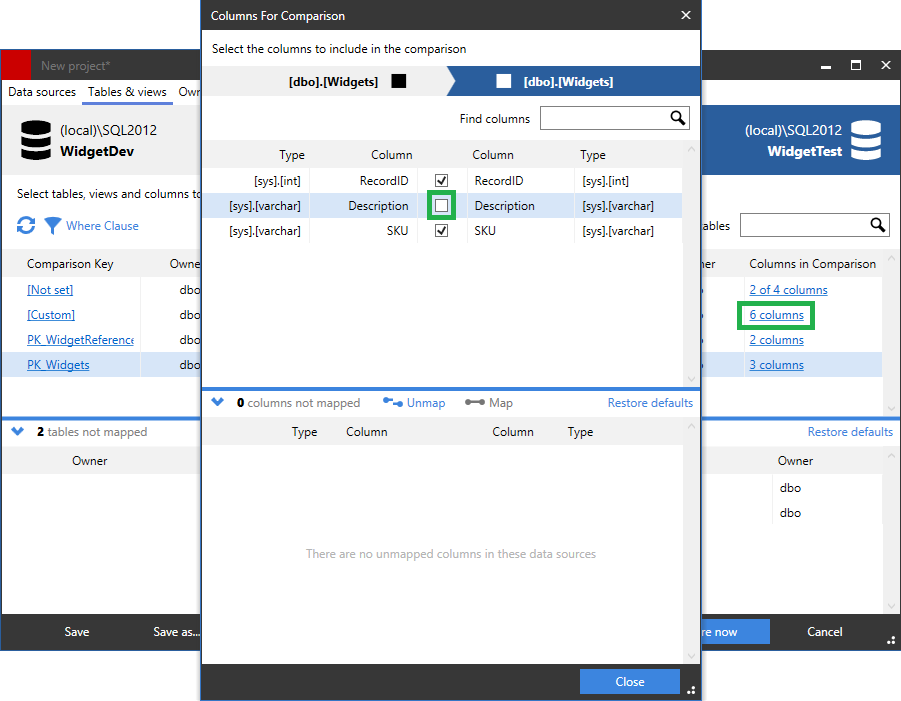Open the 6 columns comparison link
The height and width of the screenshot is (701, 901).
(775, 314)
